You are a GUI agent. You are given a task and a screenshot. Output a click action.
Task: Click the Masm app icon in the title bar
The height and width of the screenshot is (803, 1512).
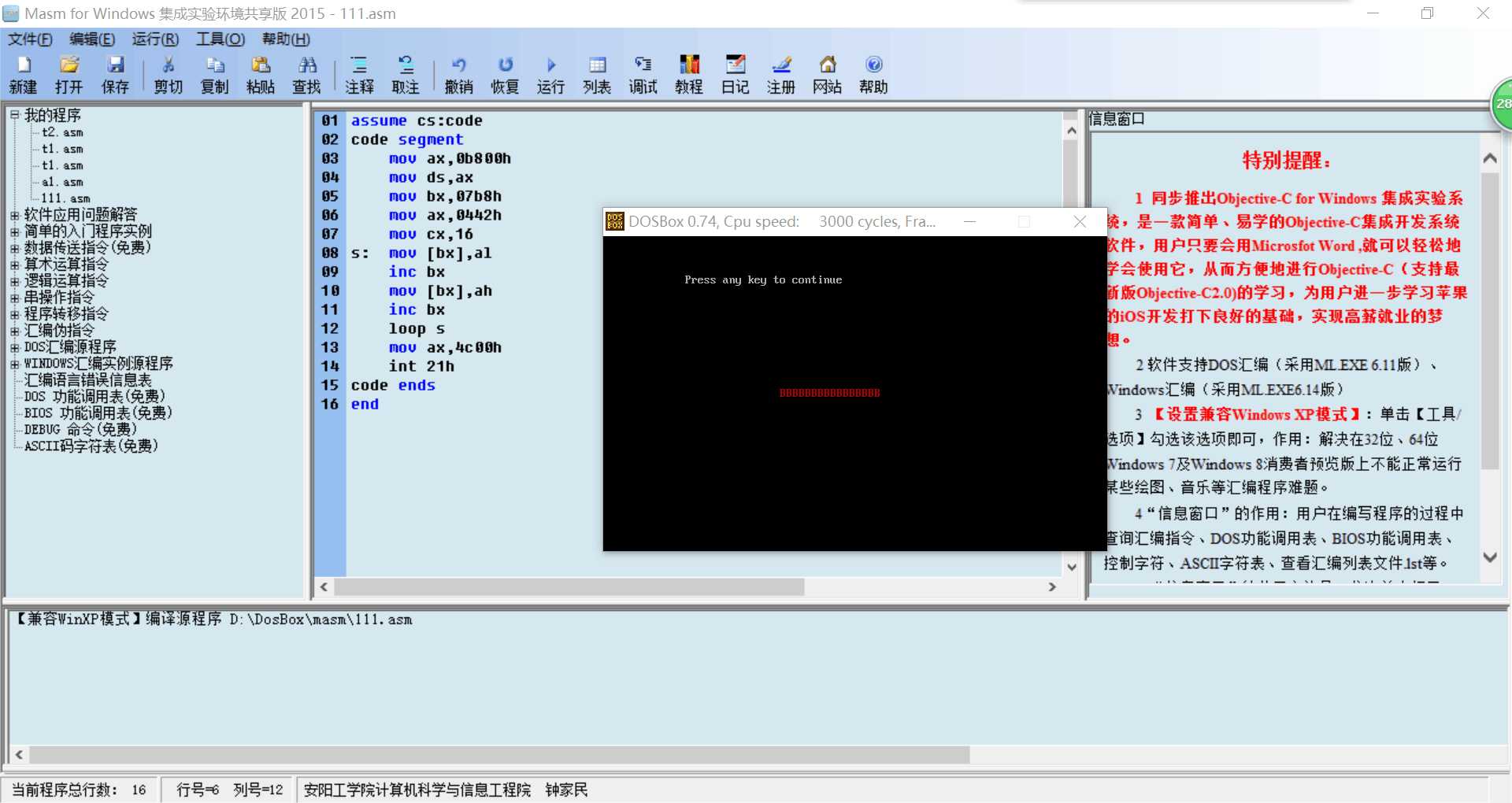coord(11,13)
